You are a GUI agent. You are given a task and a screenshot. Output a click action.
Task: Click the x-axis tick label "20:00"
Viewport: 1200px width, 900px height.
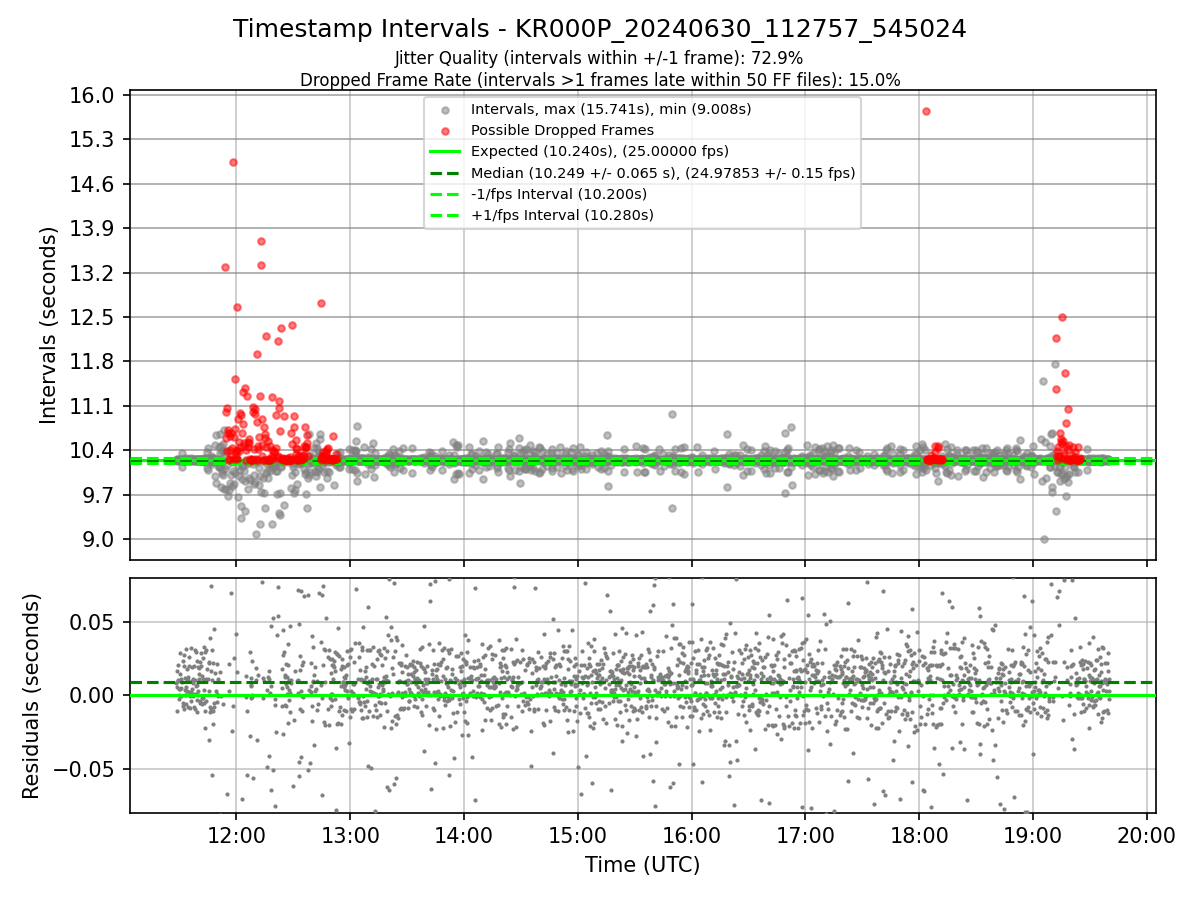1148,833
